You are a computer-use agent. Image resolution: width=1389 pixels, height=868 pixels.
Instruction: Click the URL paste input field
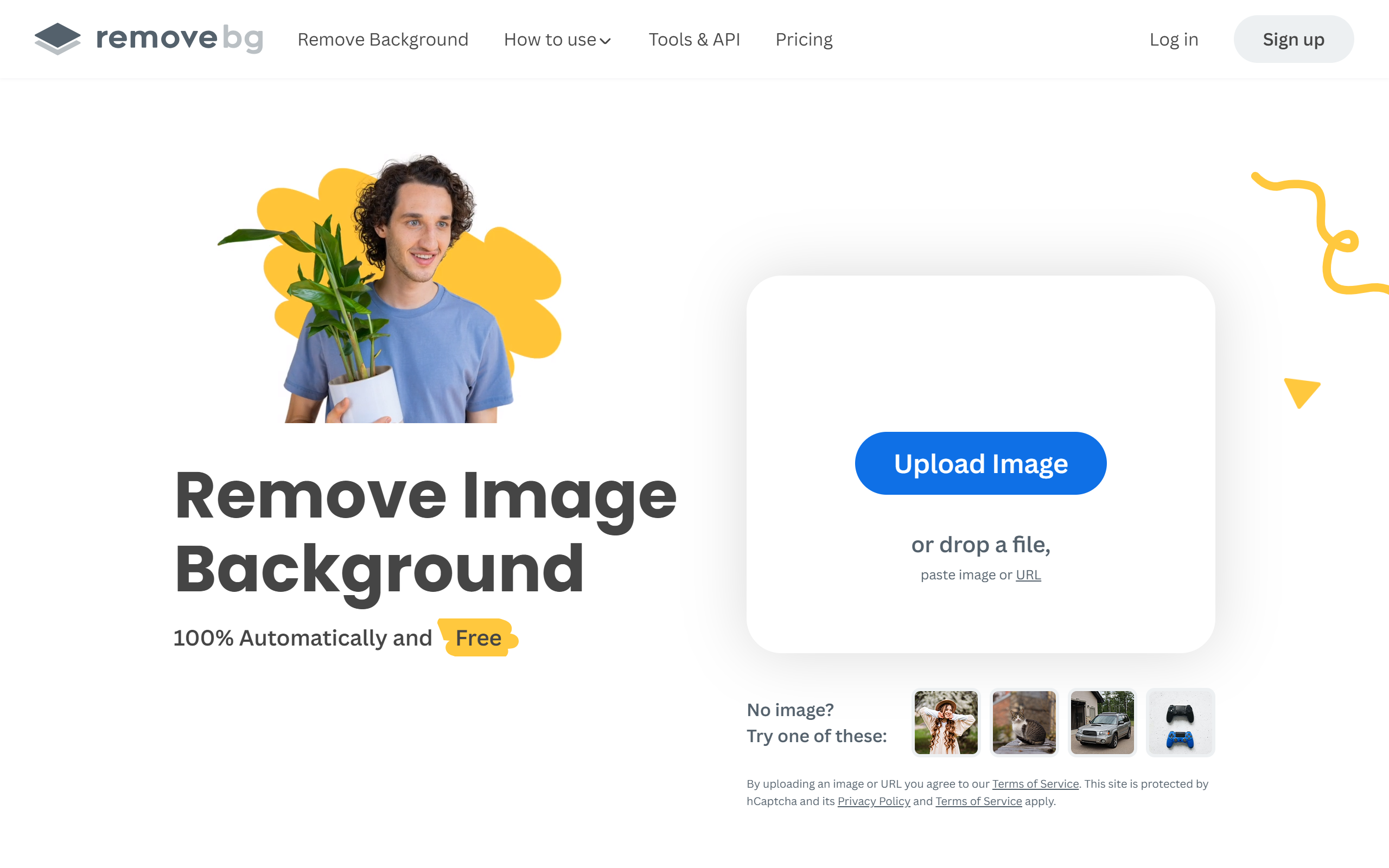click(x=1027, y=574)
